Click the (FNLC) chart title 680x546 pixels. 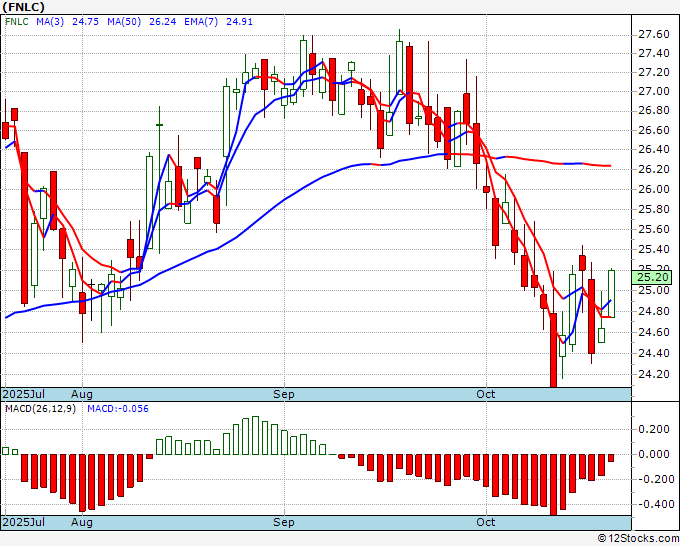23,7
